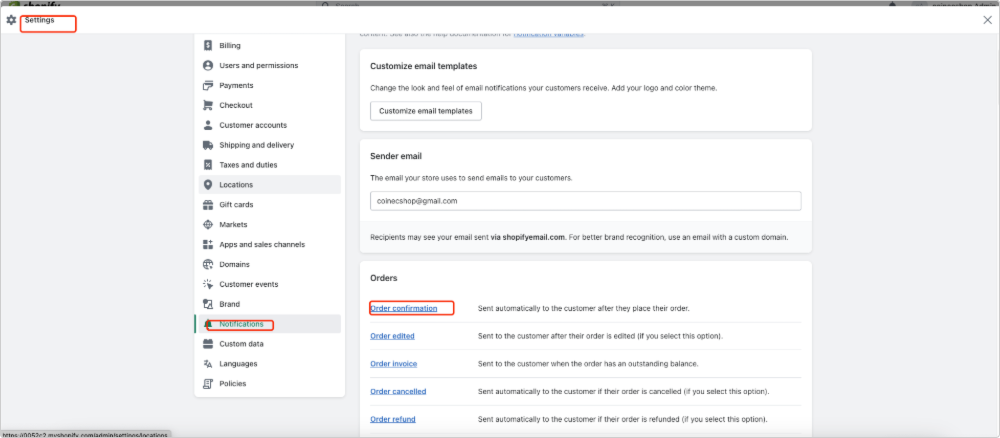Click the Settings gear icon
Screen dimensions: 1000x438
pyautogui.click(x=12, y=20)
